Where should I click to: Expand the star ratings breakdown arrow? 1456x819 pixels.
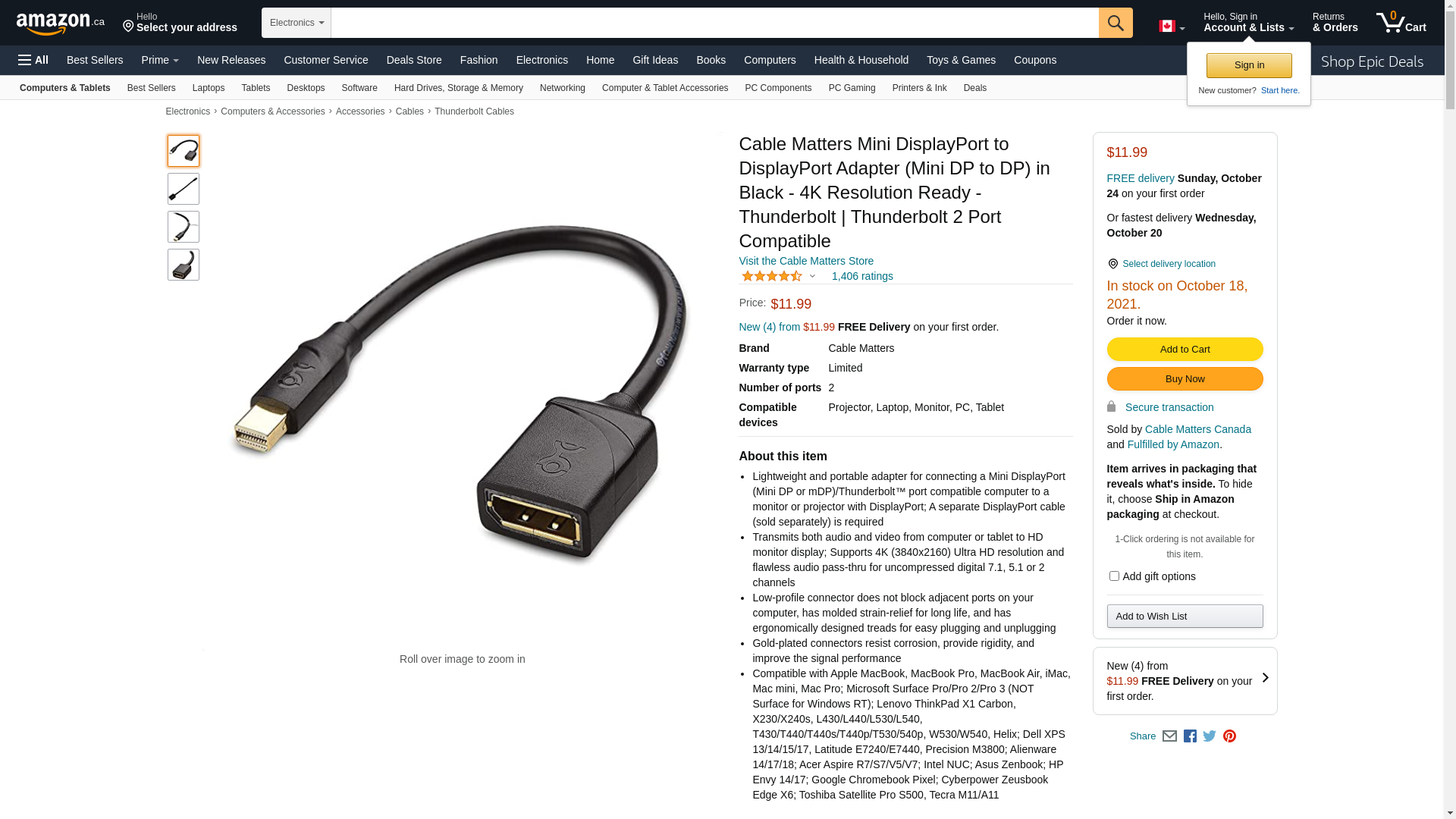tap(812, 277)
